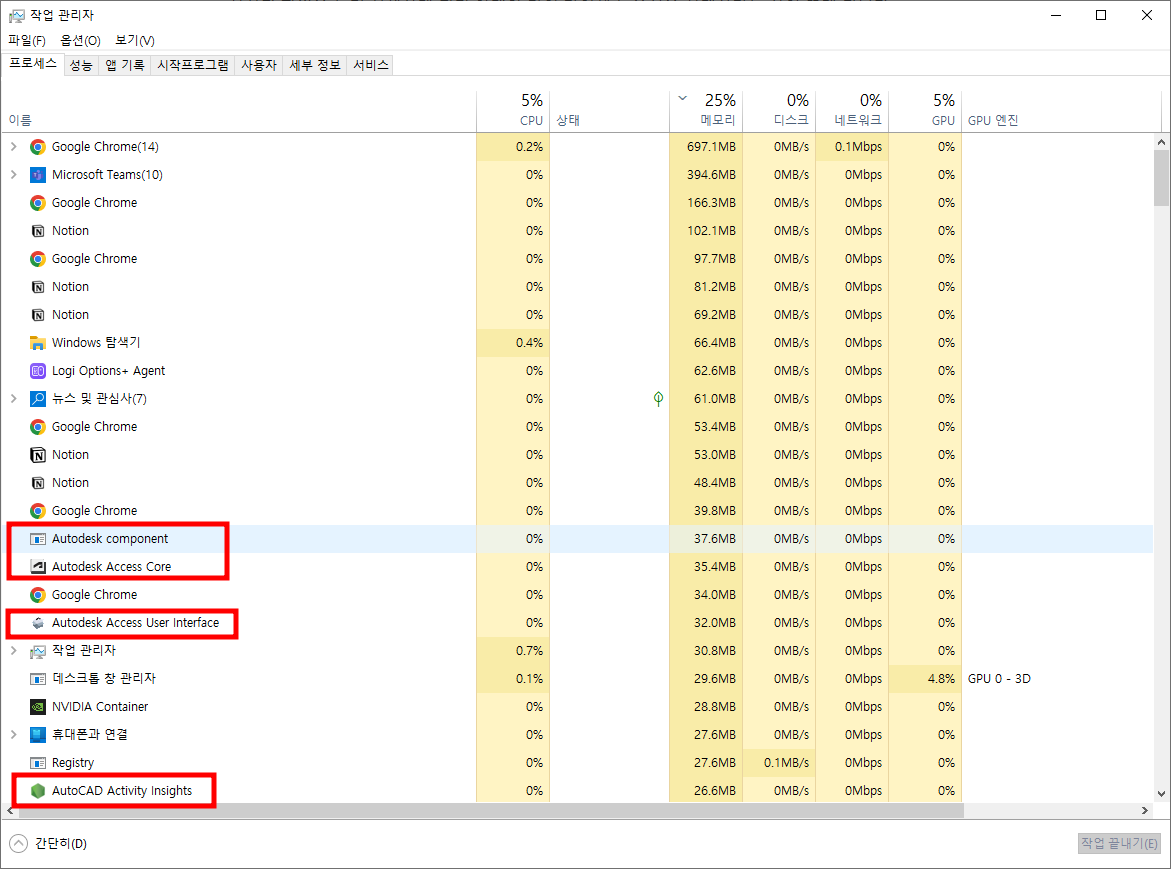
Task: Click the 697.1MB memory value
Action: (x=711, y=147)
